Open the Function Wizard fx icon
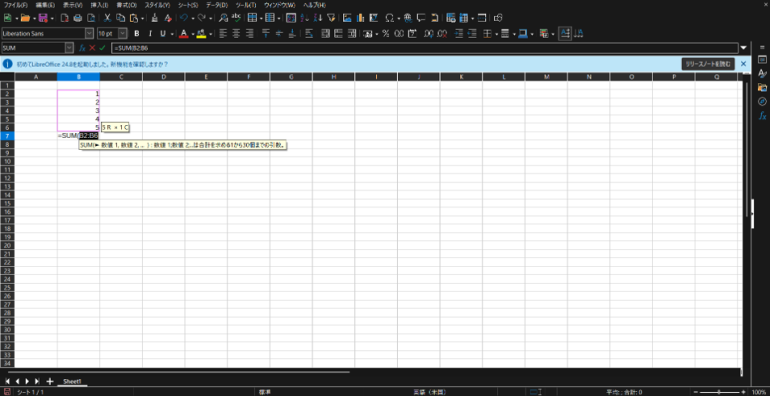 (x=82, y=48)
